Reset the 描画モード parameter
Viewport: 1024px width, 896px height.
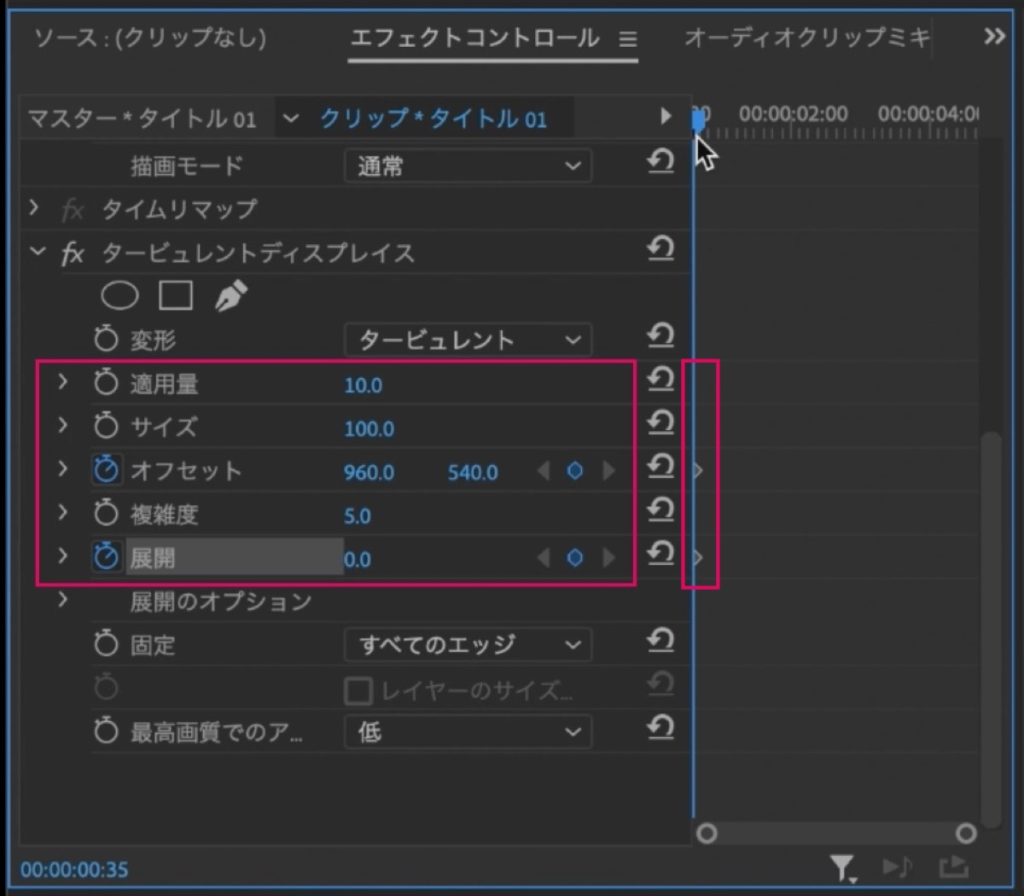[x=660, y=161]
